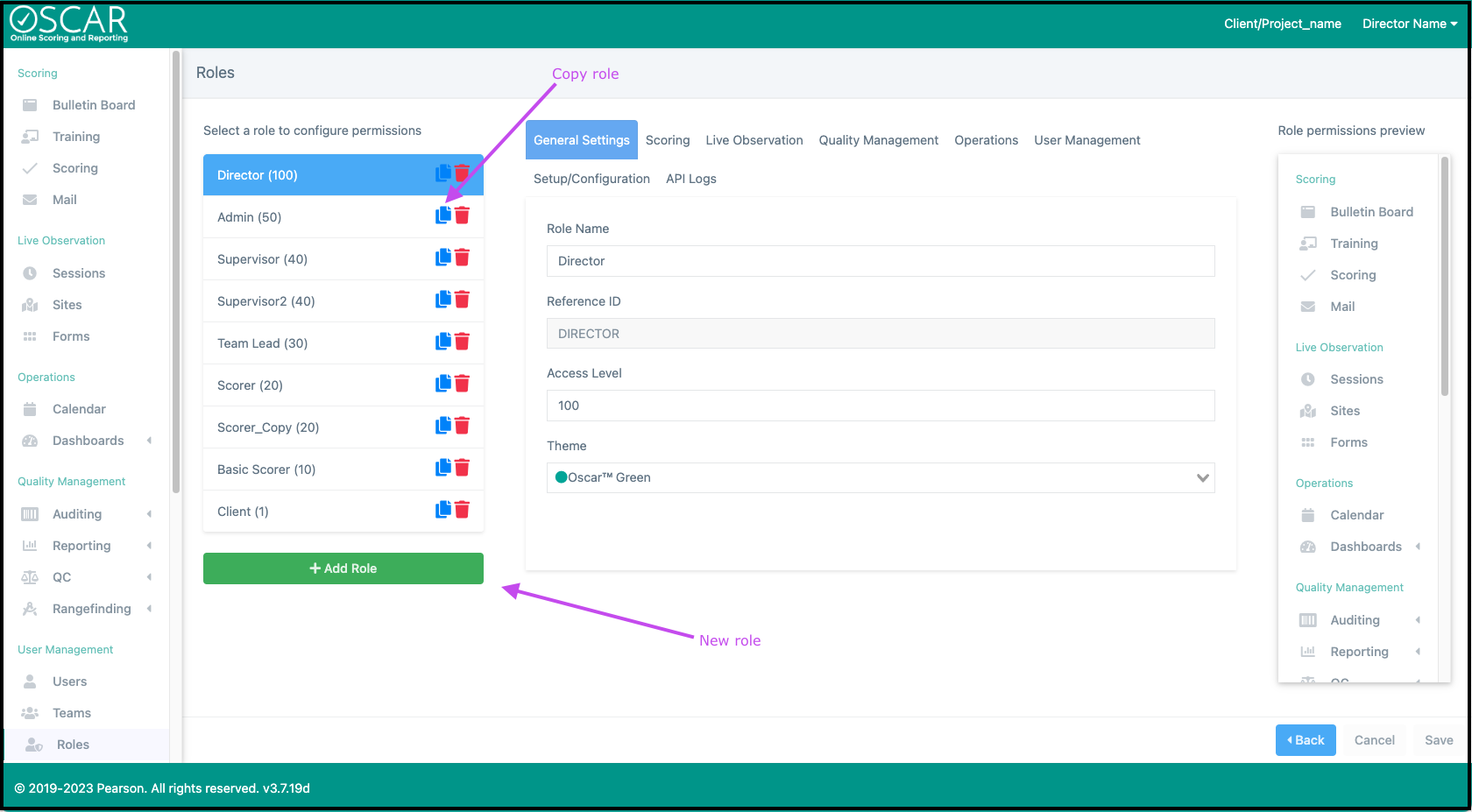Copy the Team Lead role
Screen dimensions: 1472x812
(x=443, y=342)
